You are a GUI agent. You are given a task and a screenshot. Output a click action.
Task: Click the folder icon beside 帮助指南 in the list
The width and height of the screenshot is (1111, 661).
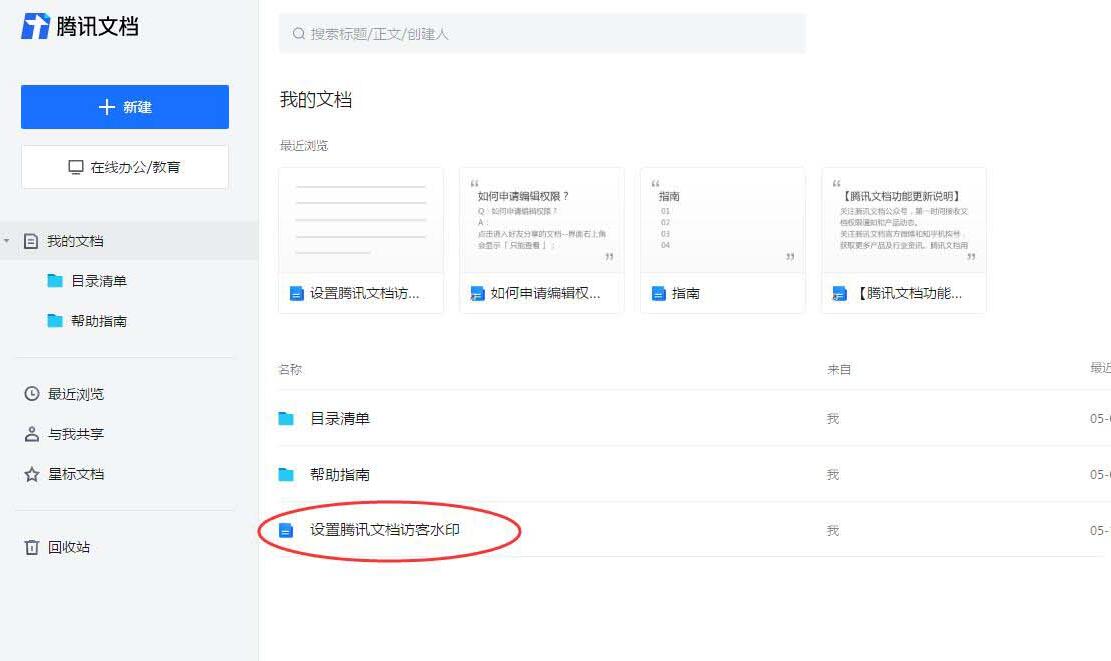pos(287,474)
